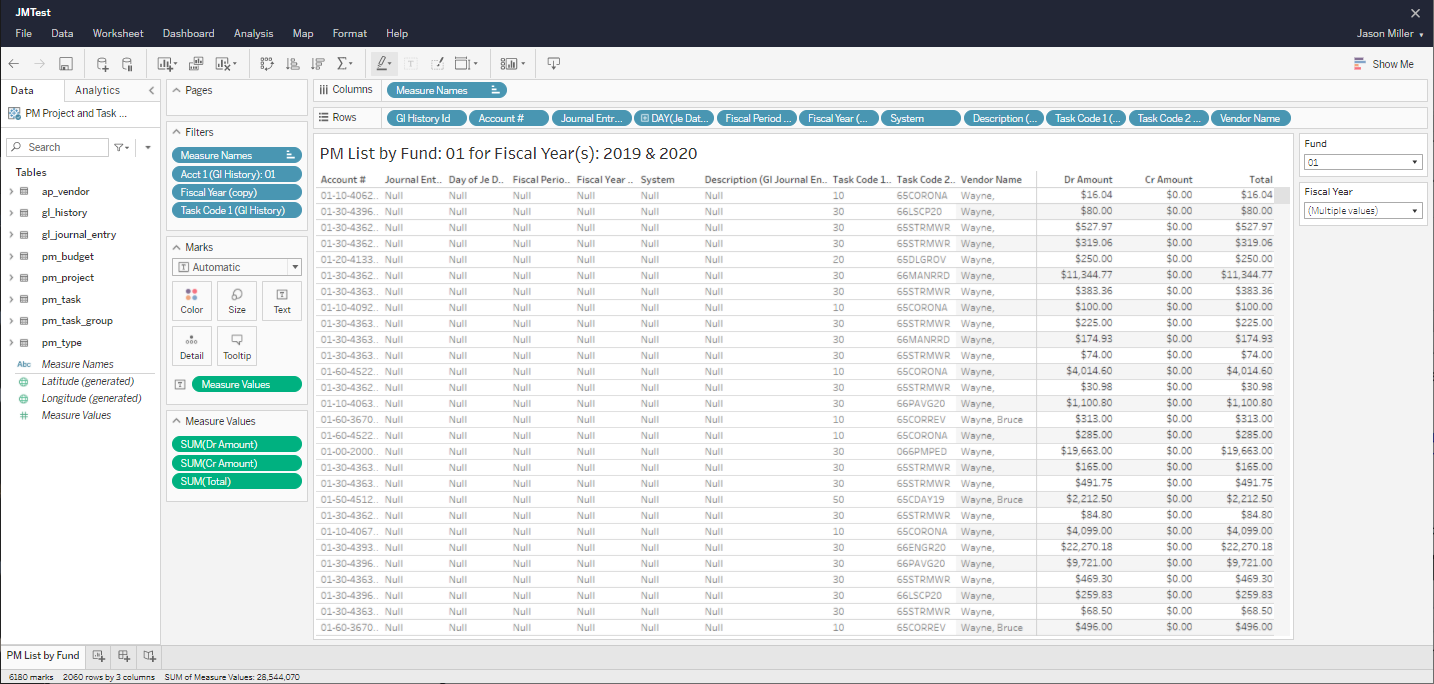Open the Fit view sizing dropdown

pos(466,64)
